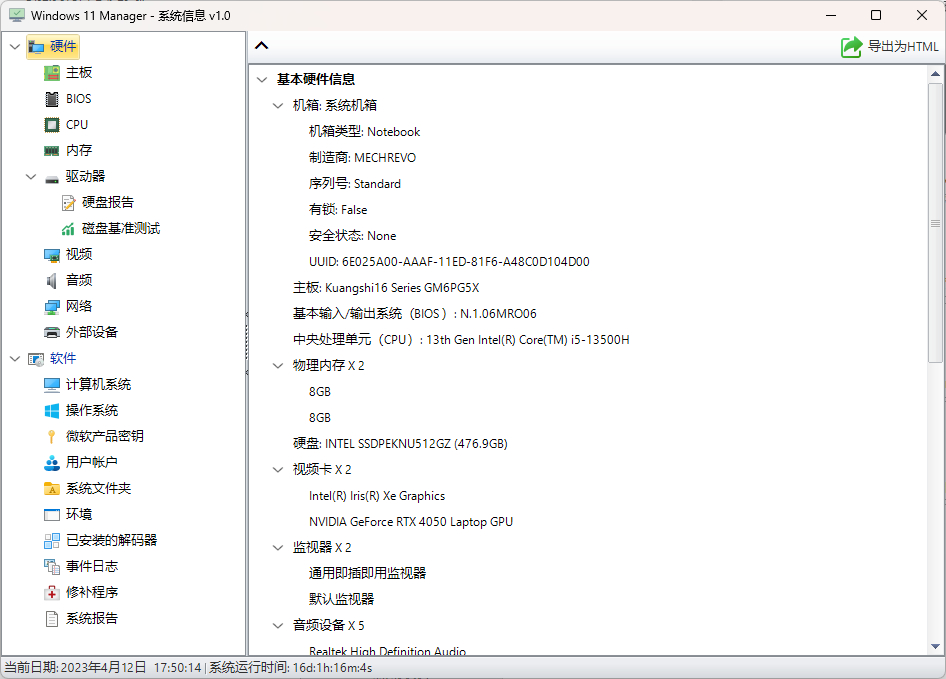Collapse the 音频设备 X 5 node
Image resolution: width=946 pixels, height=679 pixels.
278,626
